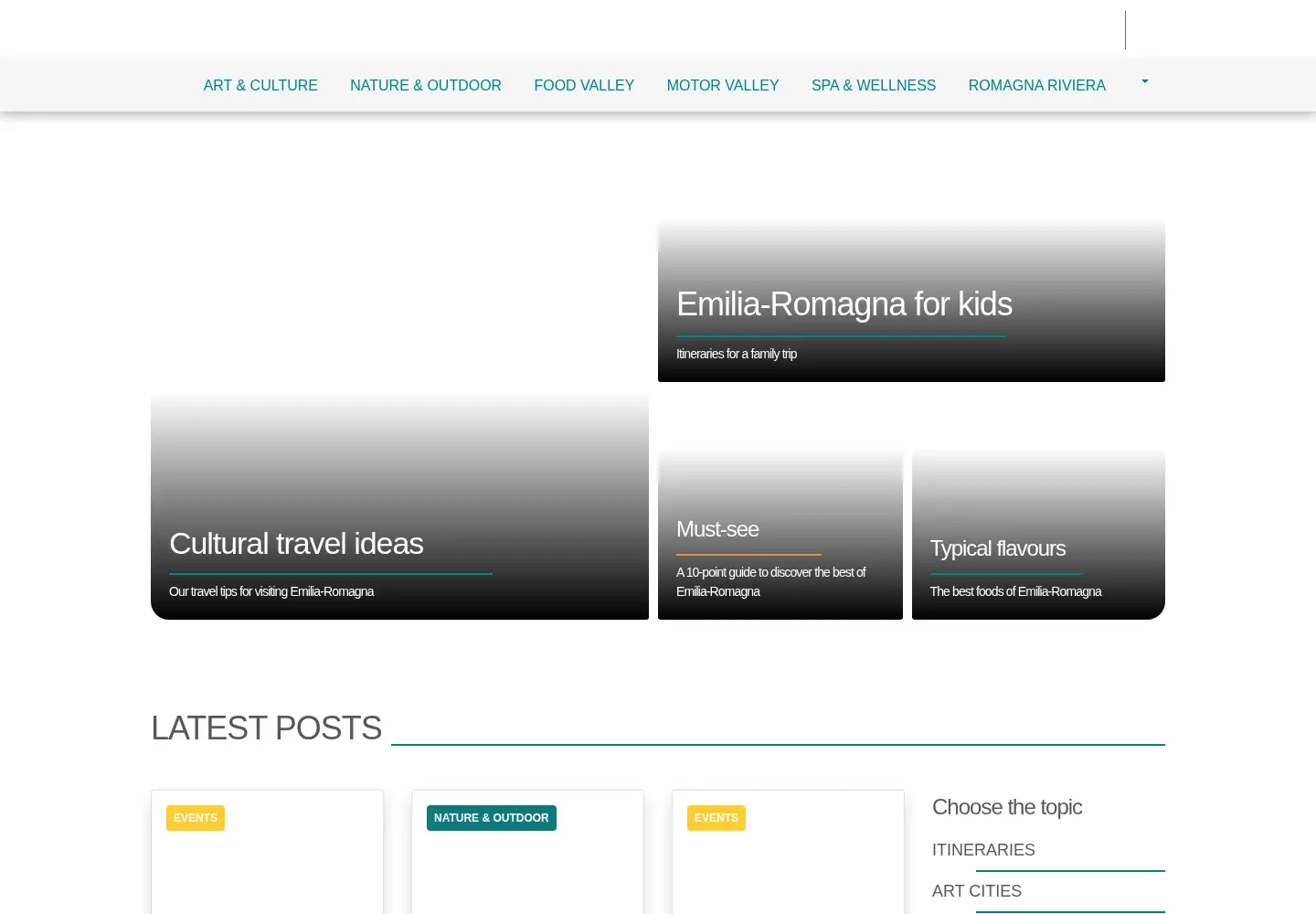Viewport: 1316px width, 914px height.
Task: Choose the Art Cities topic
Action: pos(977,891)
